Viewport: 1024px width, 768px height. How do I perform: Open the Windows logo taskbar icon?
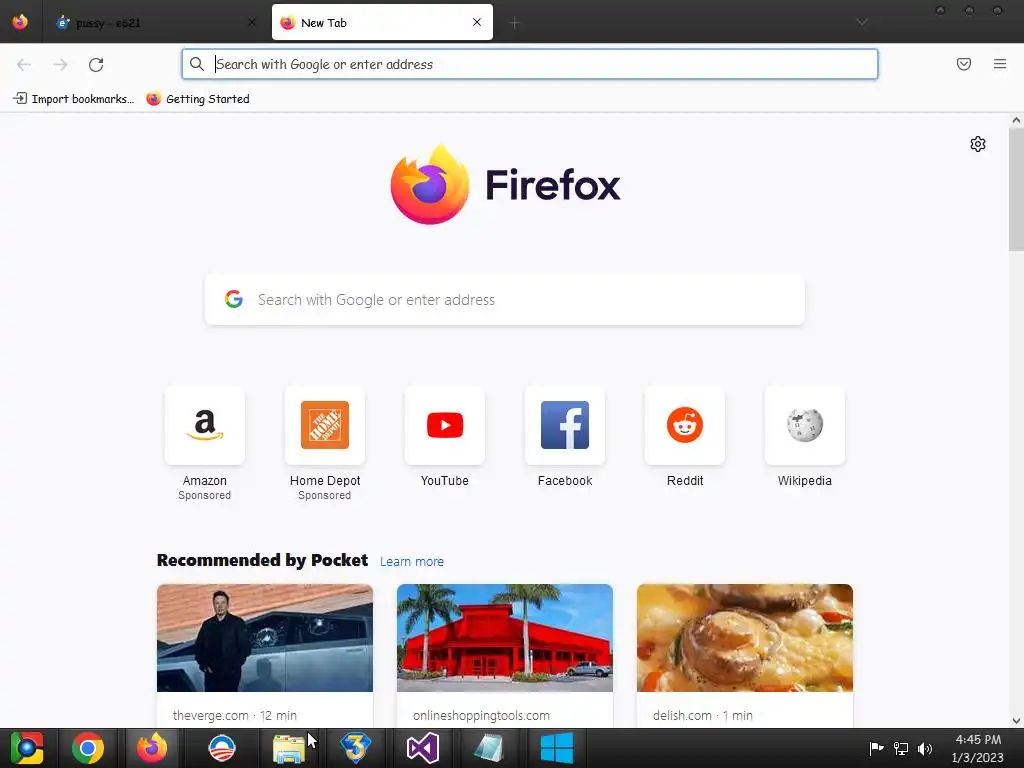pos(557,748)
